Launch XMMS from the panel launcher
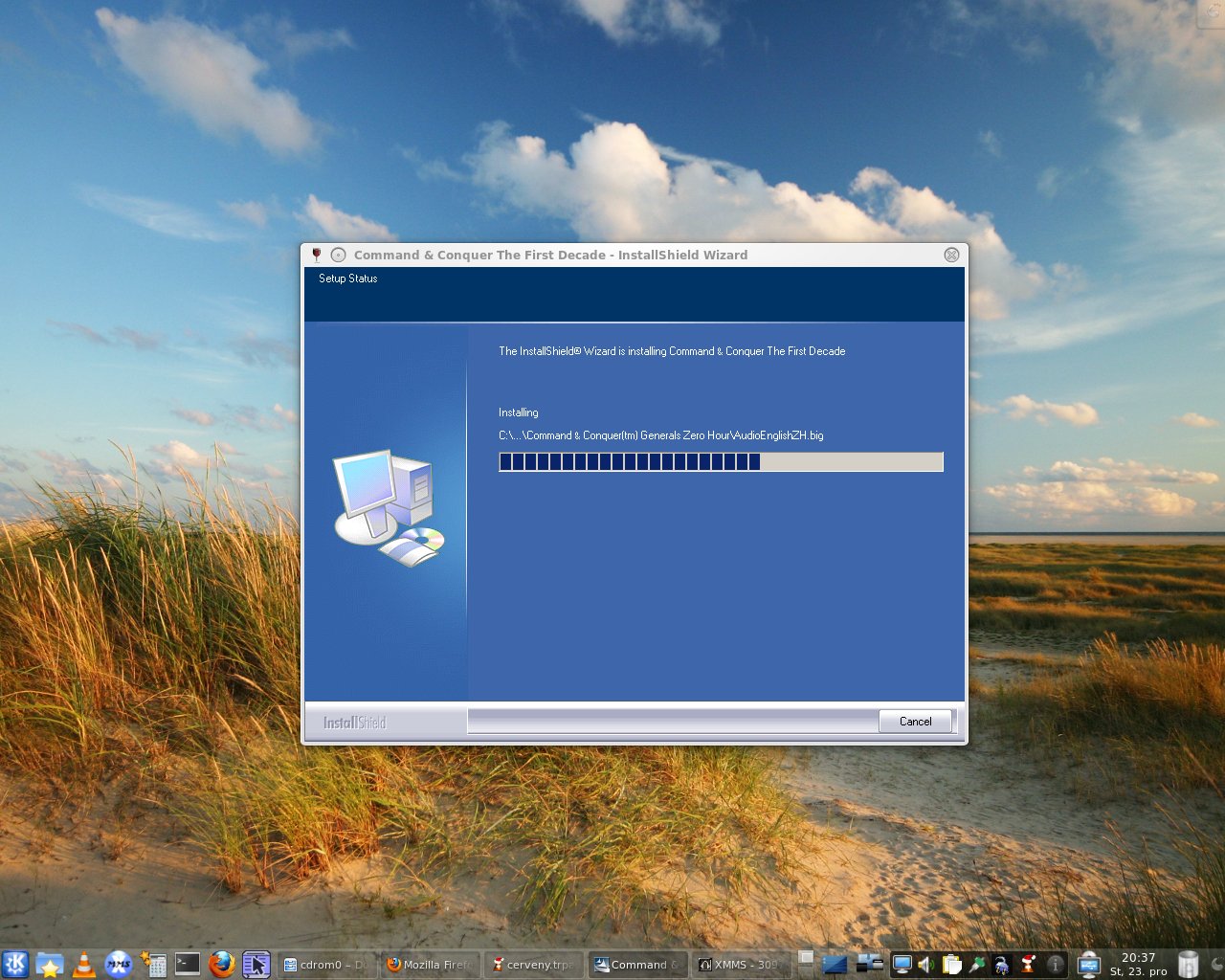This screenshot has height=980, width=1225. click(119, 965)
